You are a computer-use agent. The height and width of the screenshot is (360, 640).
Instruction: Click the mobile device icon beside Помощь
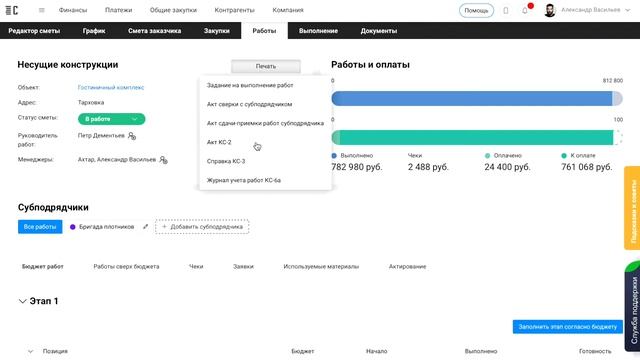(x=506, y=11)
